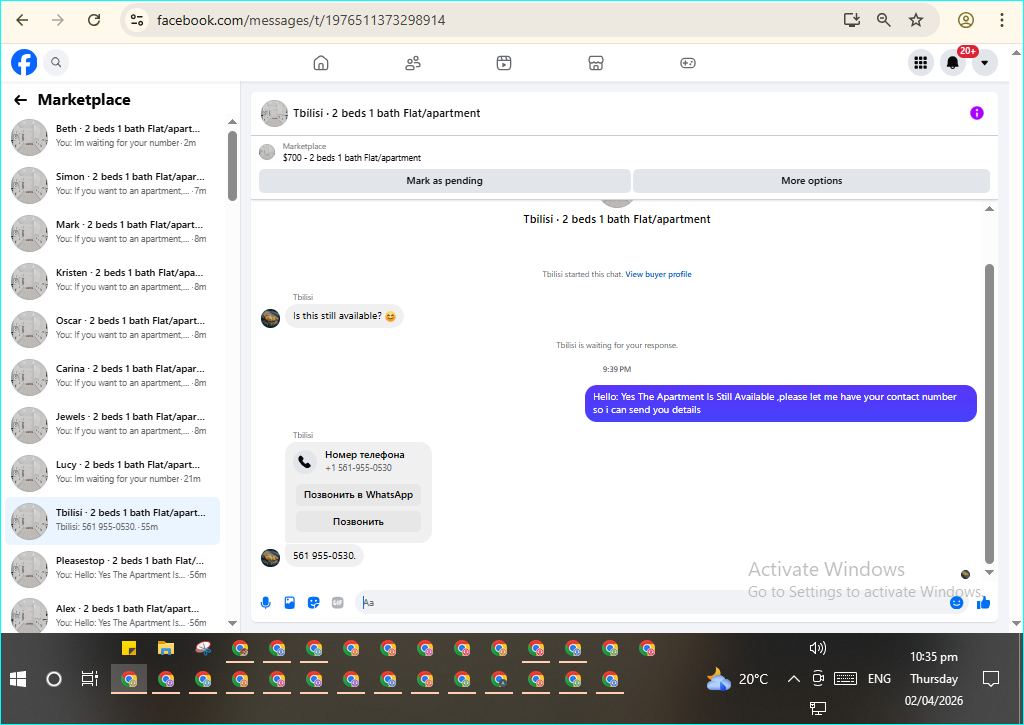Click the taskbar volume speaker icon
The width and height of the screenshot is (1024, 725).
[x=817, y=648]
